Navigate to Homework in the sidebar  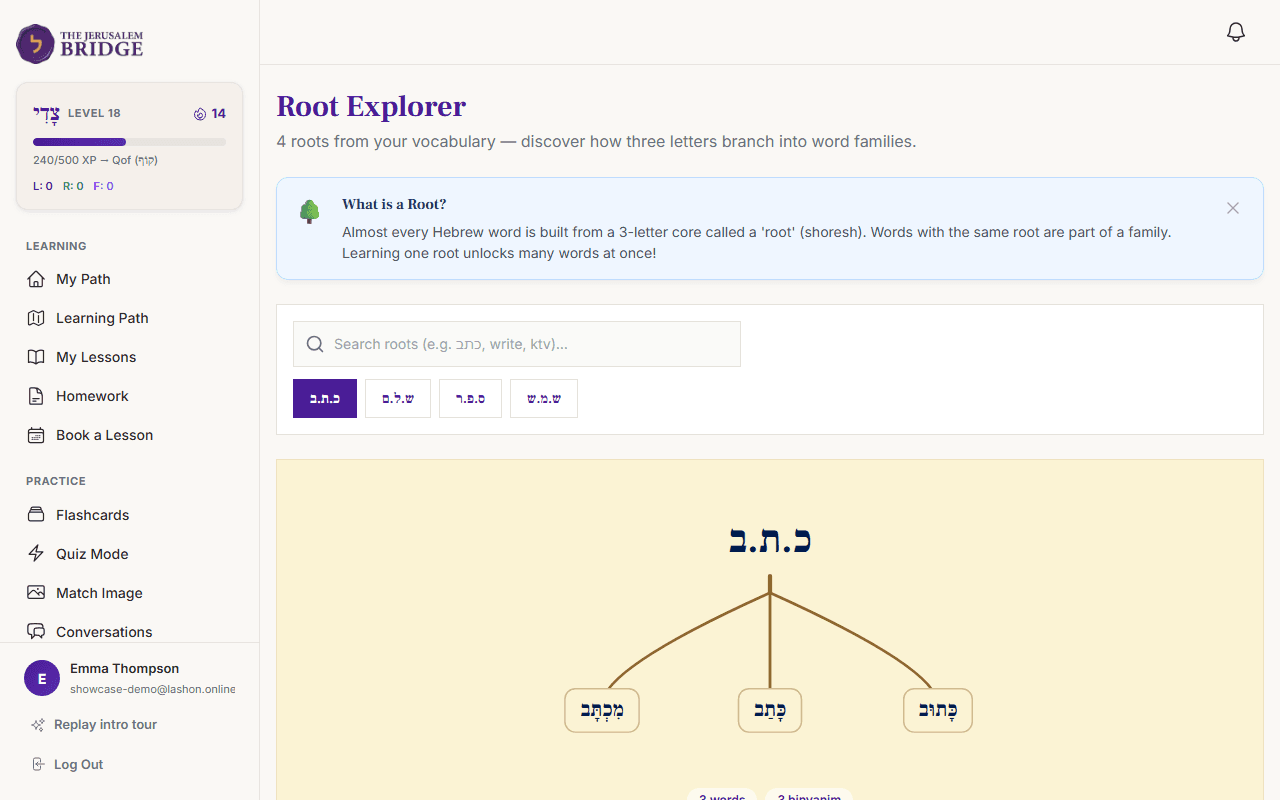pos(91,396)
